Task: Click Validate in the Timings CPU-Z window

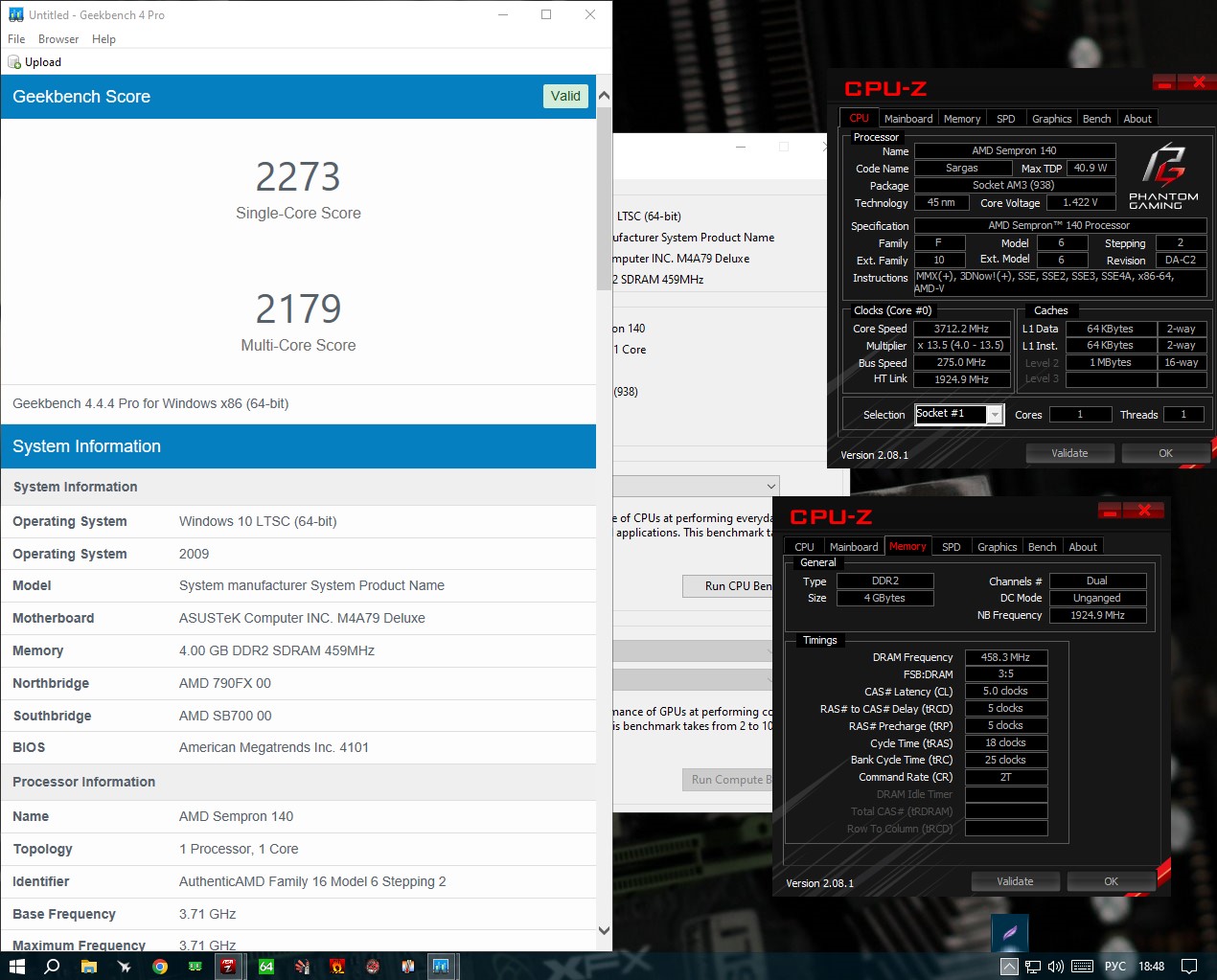Action: (1015, 881)
